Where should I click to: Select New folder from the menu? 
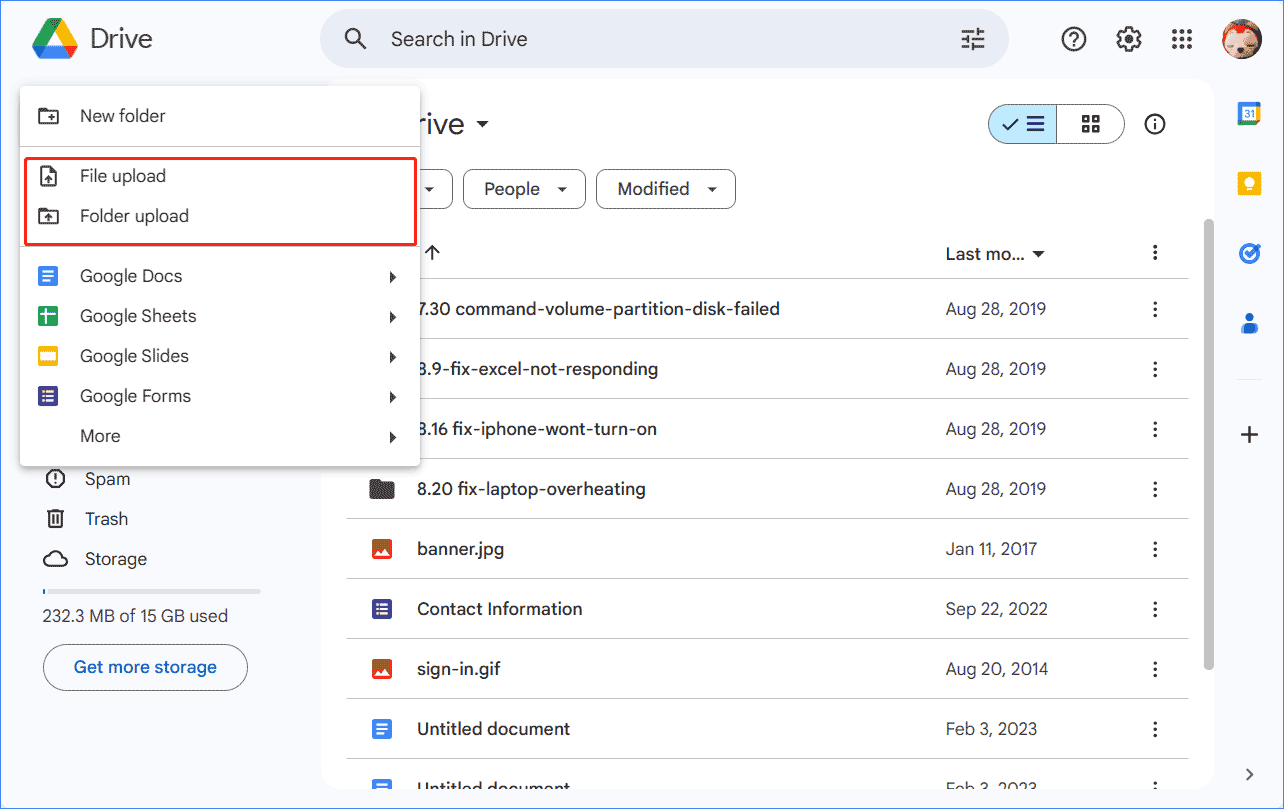[122, 115]
